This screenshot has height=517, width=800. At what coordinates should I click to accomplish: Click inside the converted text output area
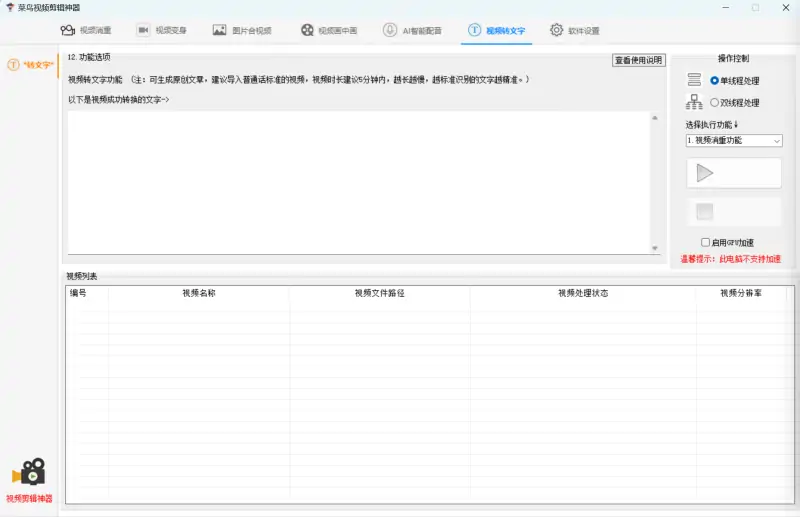pyautogui.click(x=358, y=180)
